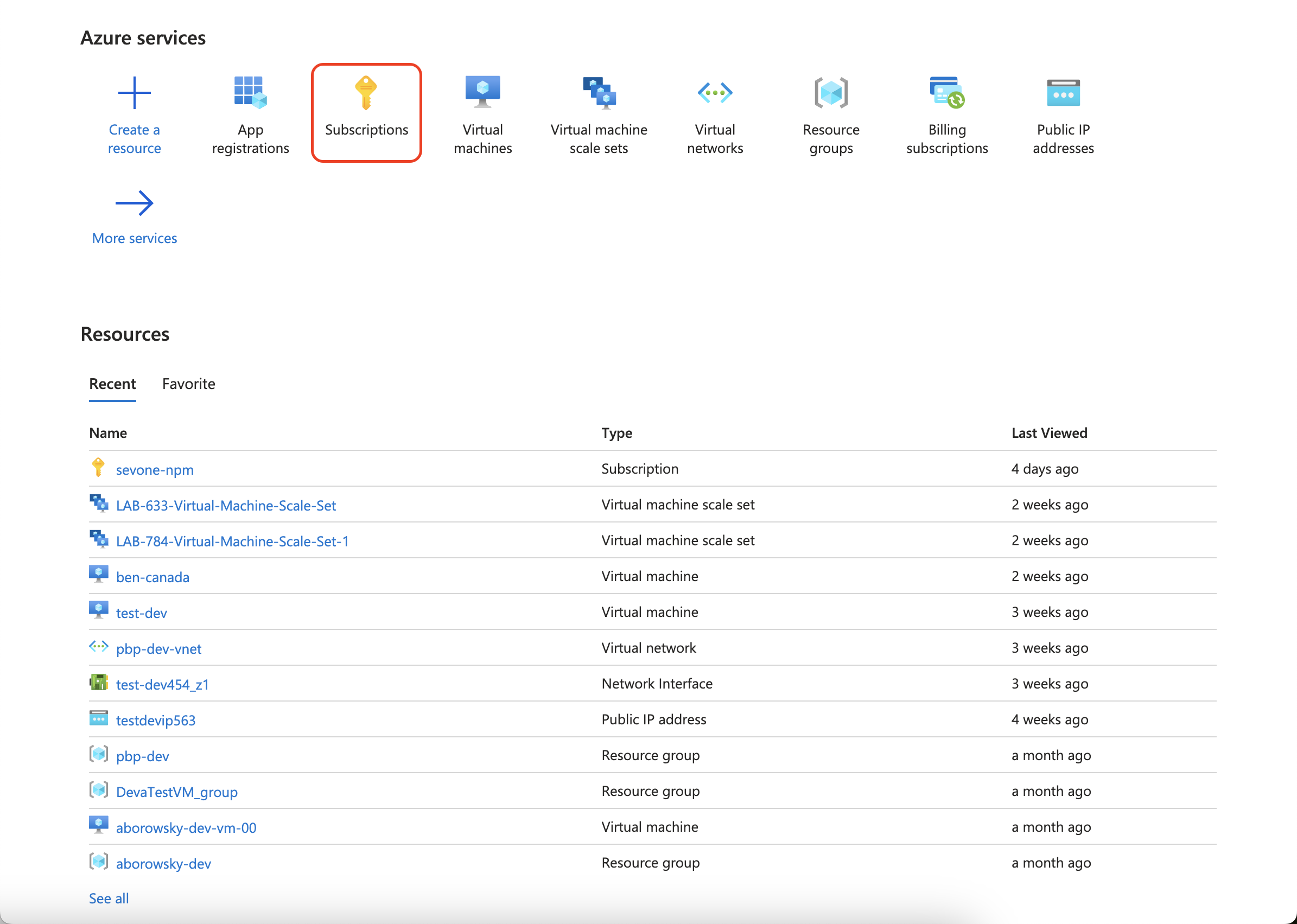This screenshot has height=924, width=1297.
Task: Open the sevone-npm subscription link
Action: (x=155, y=470)
